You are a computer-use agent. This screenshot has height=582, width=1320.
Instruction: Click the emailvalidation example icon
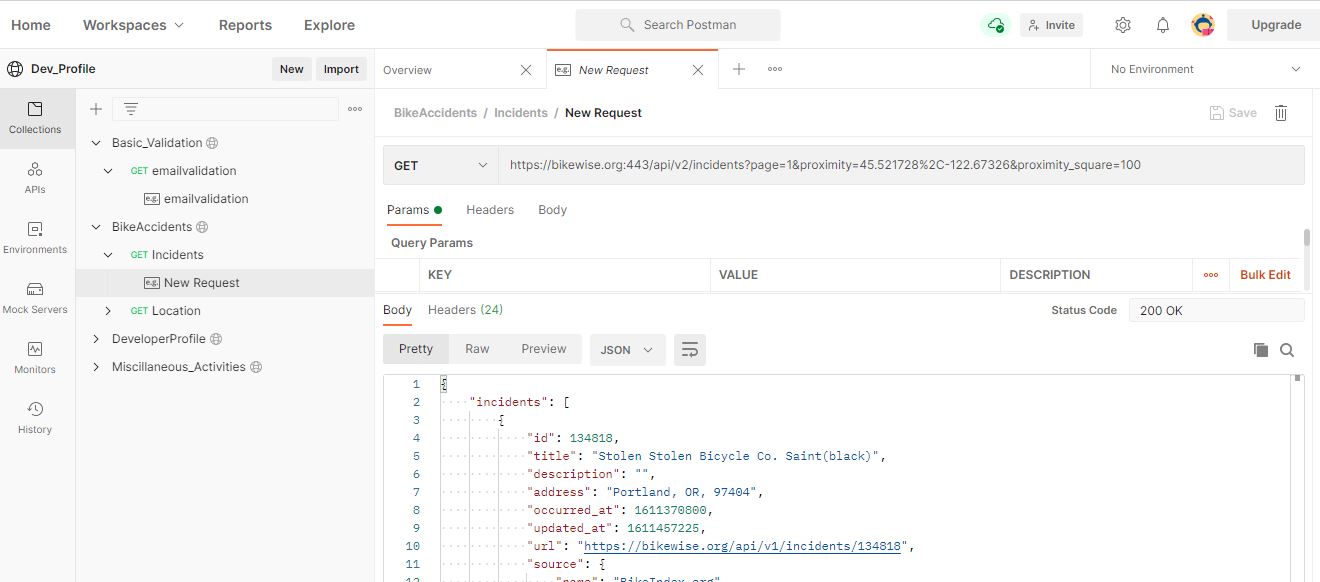coord(152,199)
